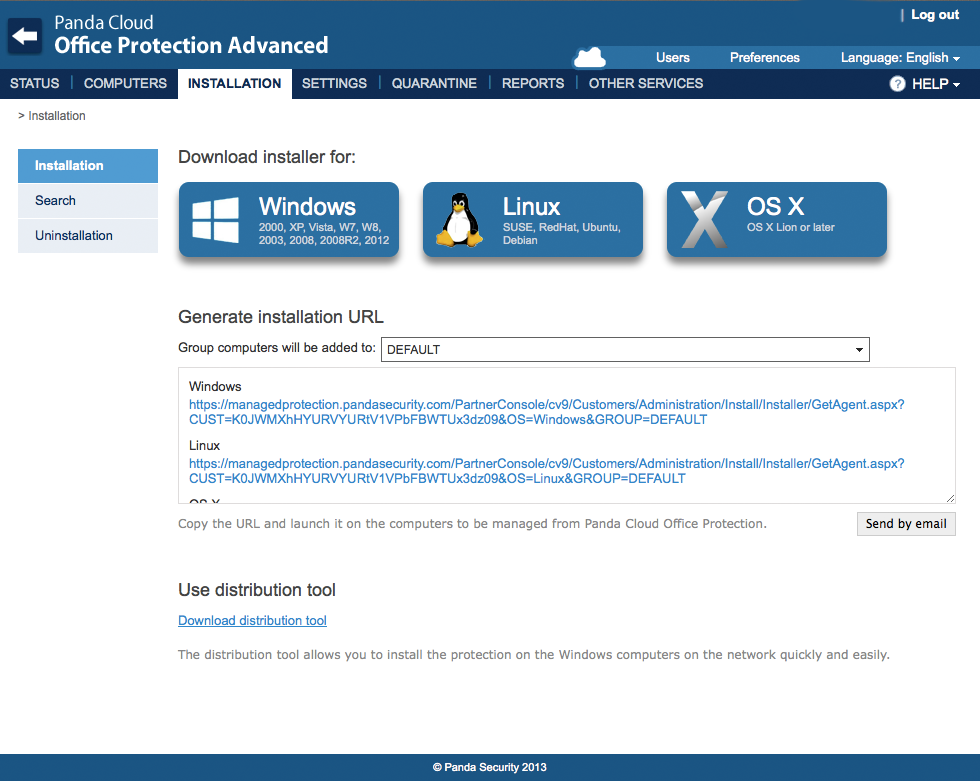Select the Windows installer tile
The image size is (980, 781).
point(288,220)
